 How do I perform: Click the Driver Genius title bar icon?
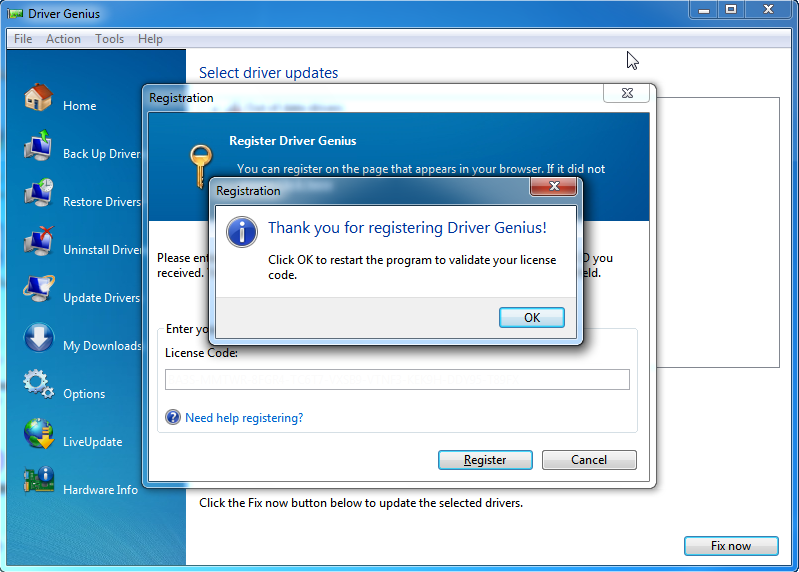click(15, 14)
